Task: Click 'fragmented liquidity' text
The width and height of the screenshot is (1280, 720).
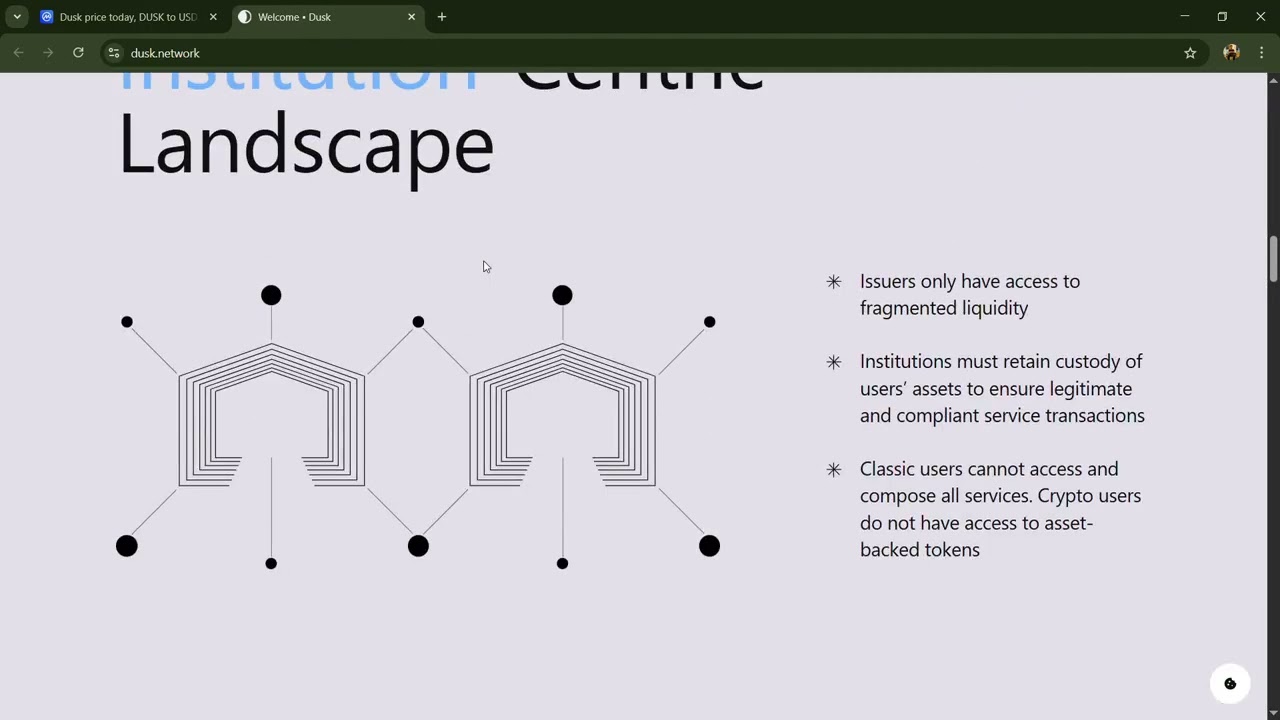Action: pyautogui.click(x=944, y=308)
